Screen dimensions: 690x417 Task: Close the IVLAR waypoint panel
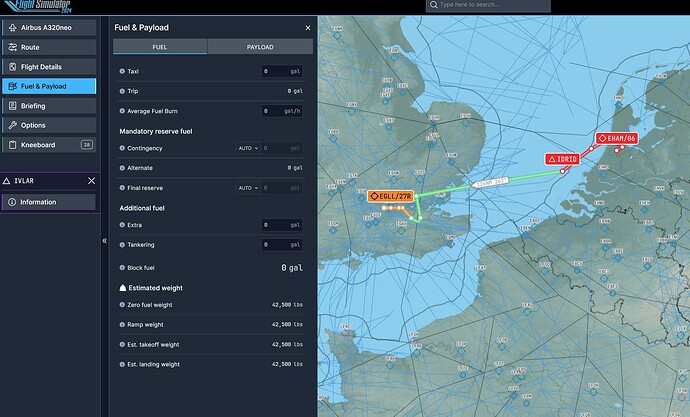pyautogui.click(x=91, y=181)
